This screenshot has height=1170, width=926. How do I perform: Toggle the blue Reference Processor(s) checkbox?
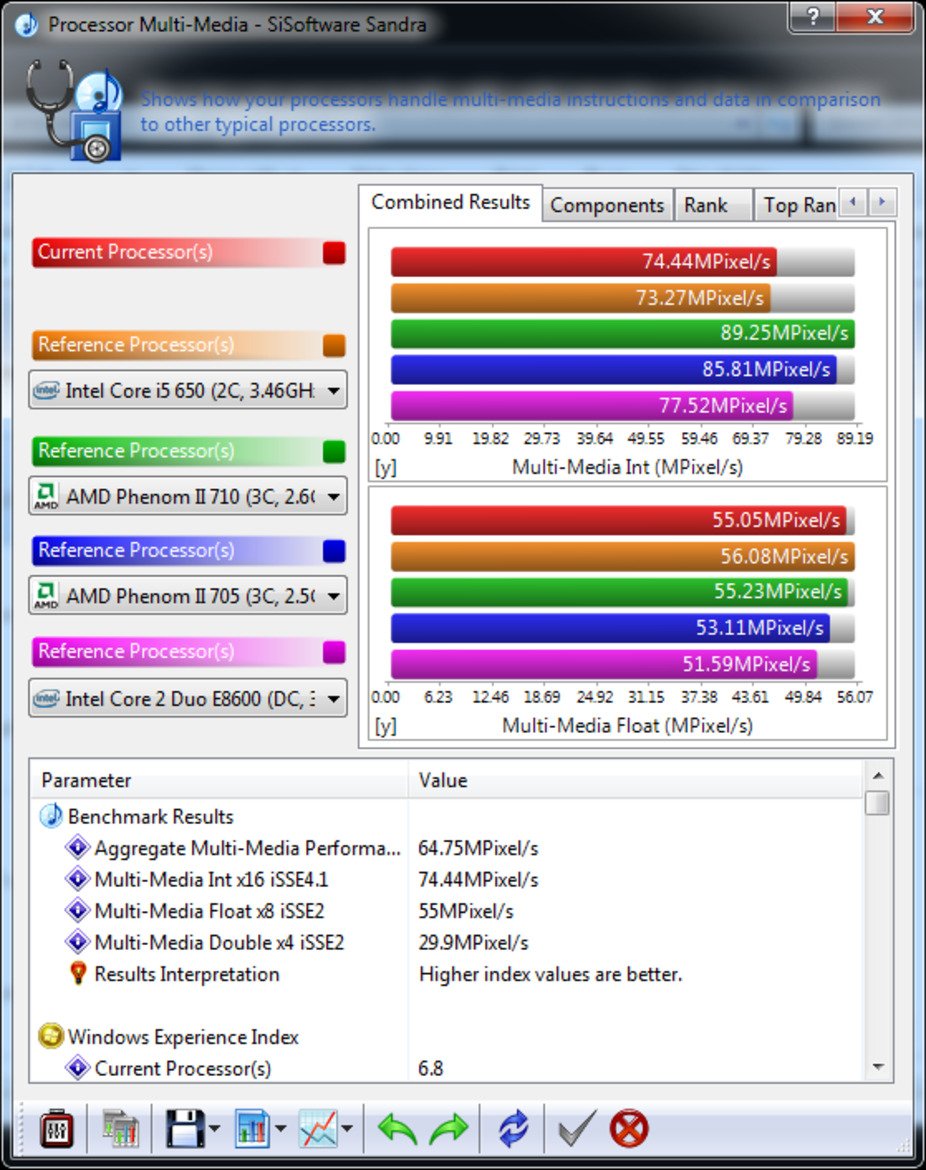[x=334, y=550]
